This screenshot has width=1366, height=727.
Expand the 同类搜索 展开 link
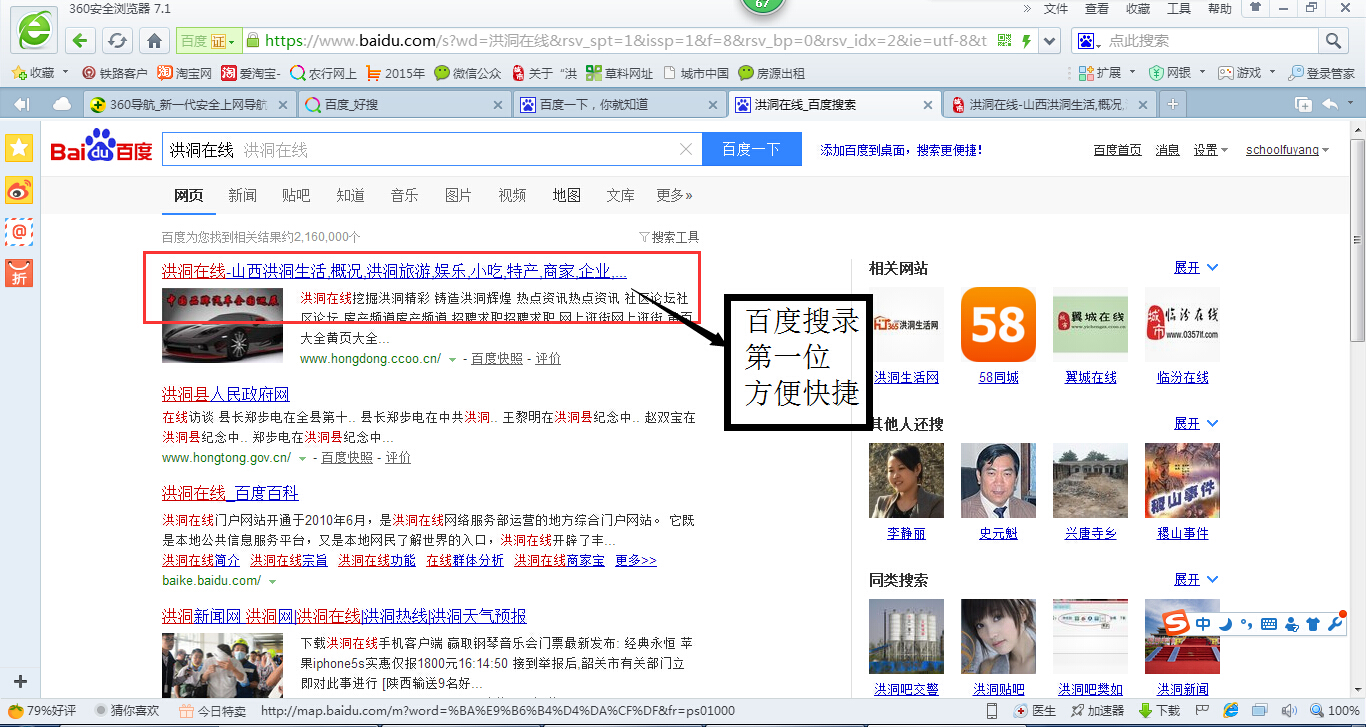click(1196, 580)
